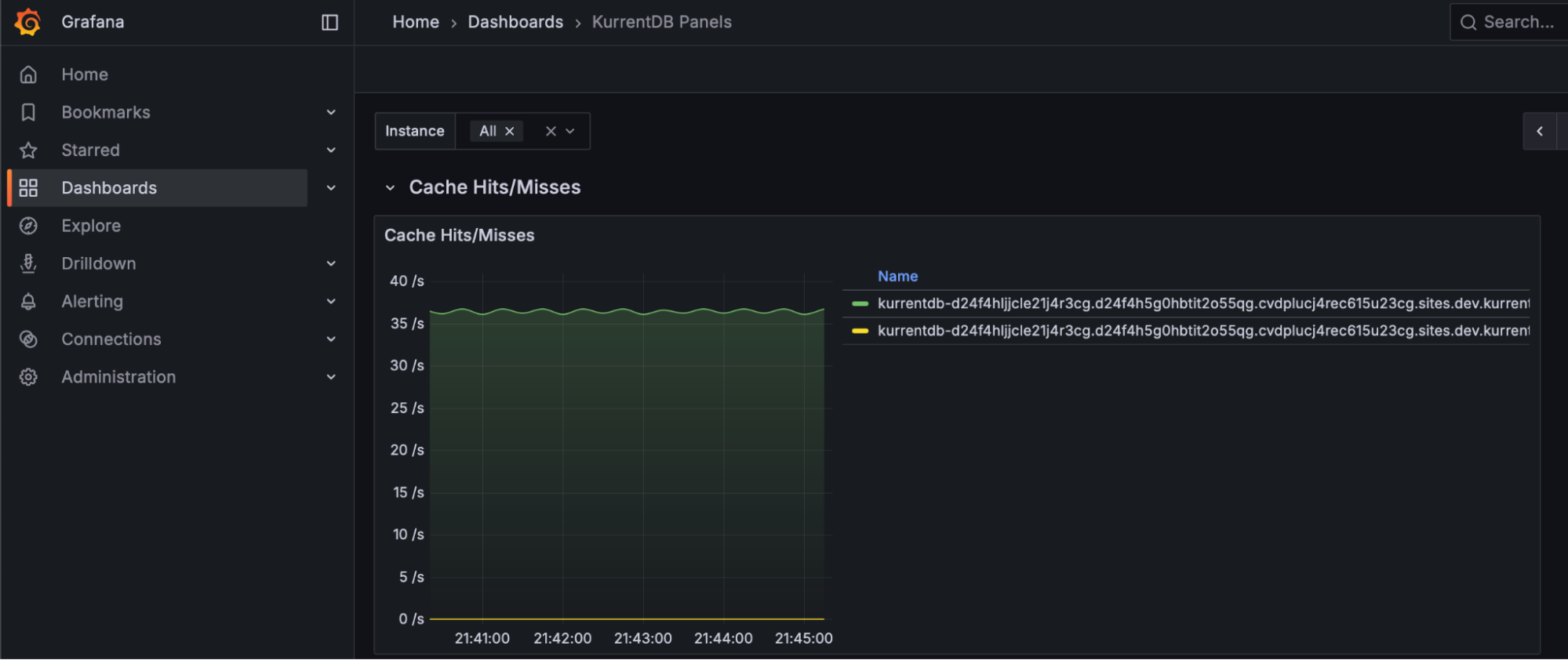This screenshot has height=660, width=1568.
Task: Click the Bookmarks icon in sidebar
Action: tap(28, 112)
